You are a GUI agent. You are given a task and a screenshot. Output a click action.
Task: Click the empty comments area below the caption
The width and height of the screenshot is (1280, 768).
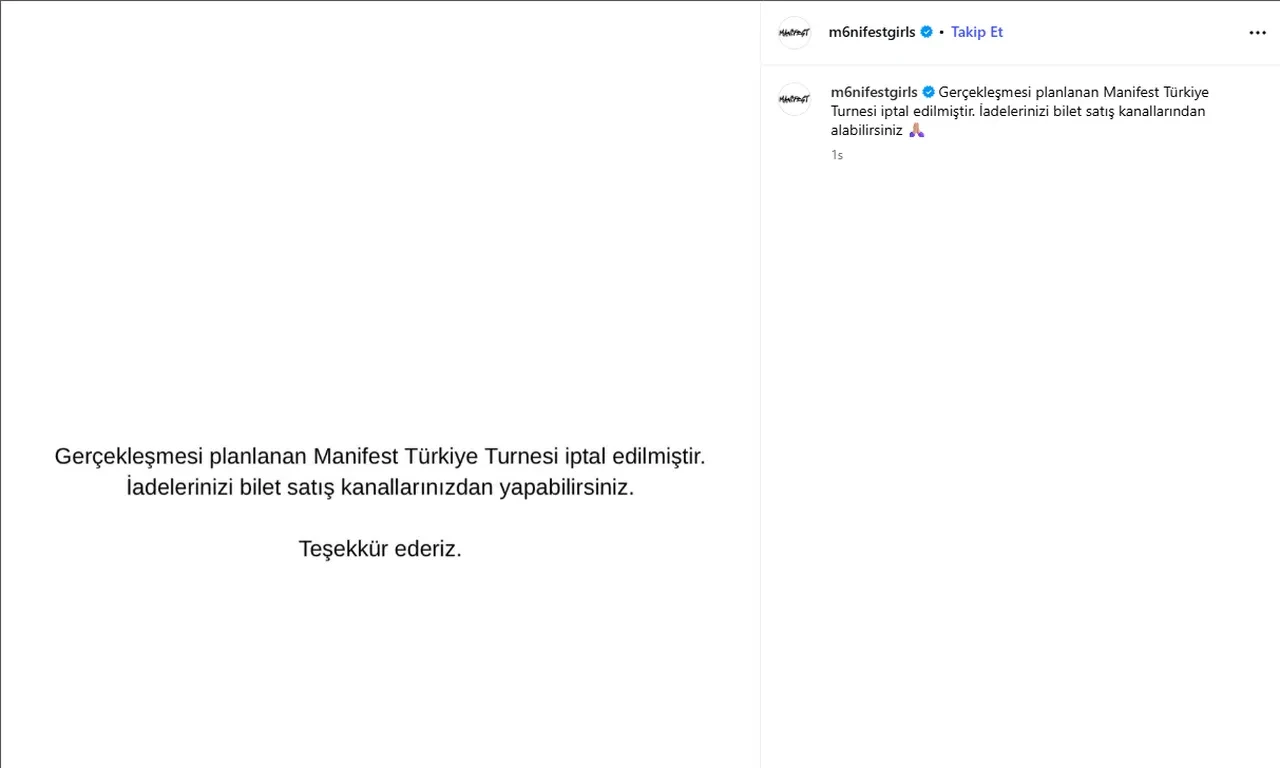click(x=1020, y=450)
